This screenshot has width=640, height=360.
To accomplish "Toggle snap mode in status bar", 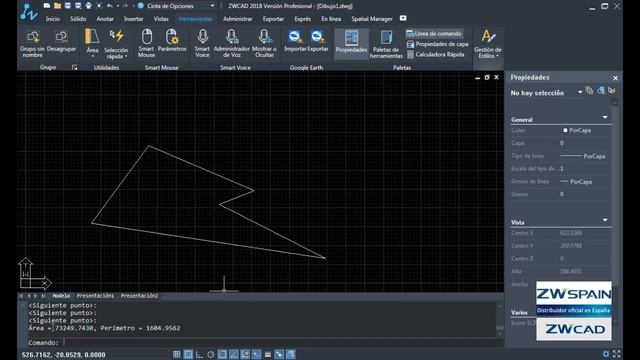I will [177, 354].
